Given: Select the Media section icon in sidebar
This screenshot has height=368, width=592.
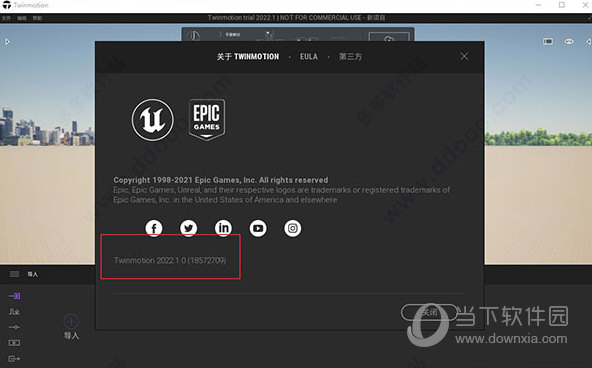Looking at the screenshot, I should [x=14, y=343].
